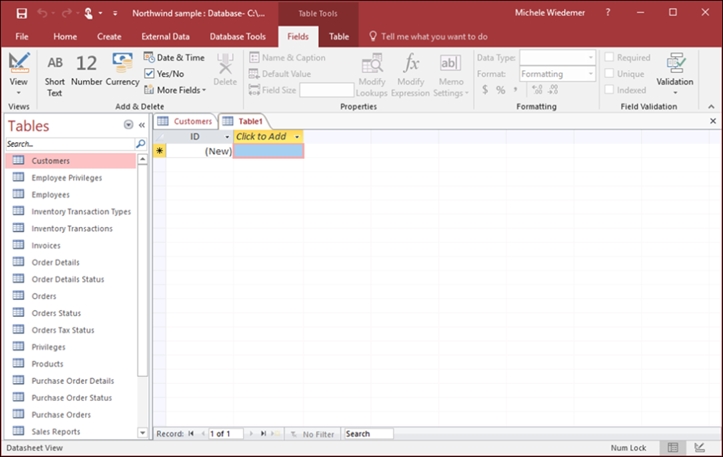723x457 pixels.
Task: Apply percent format
Action: (x=500, y=90)
